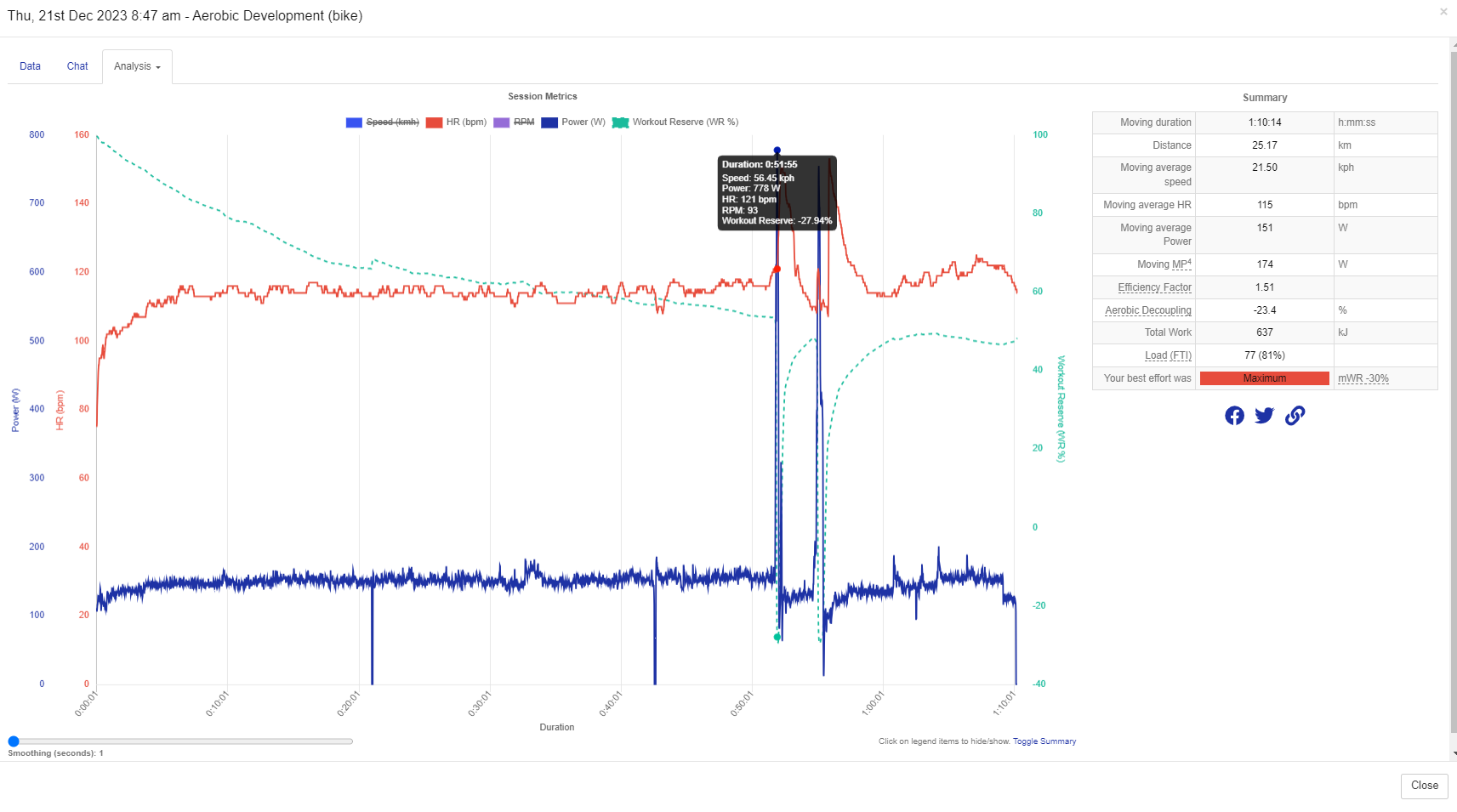Screen dimensions: 1457x812
Task: Open the Analysis dropdown tab
Action: click(137, 66)
